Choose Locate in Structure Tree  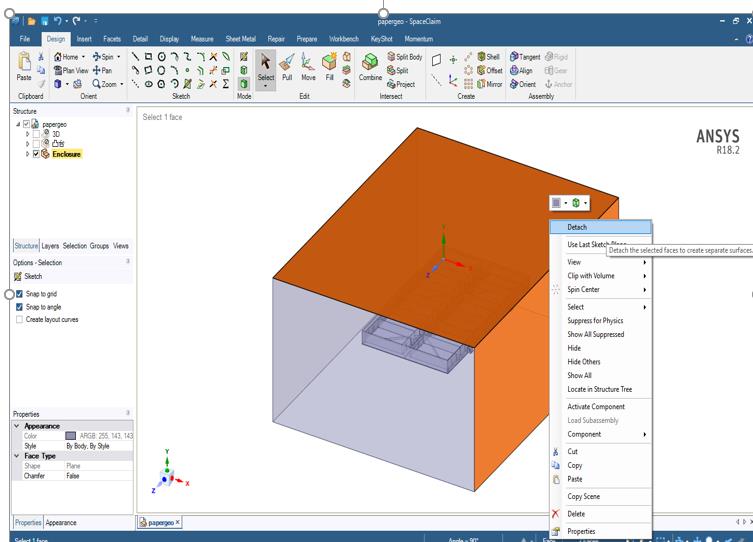coord(601,389)
